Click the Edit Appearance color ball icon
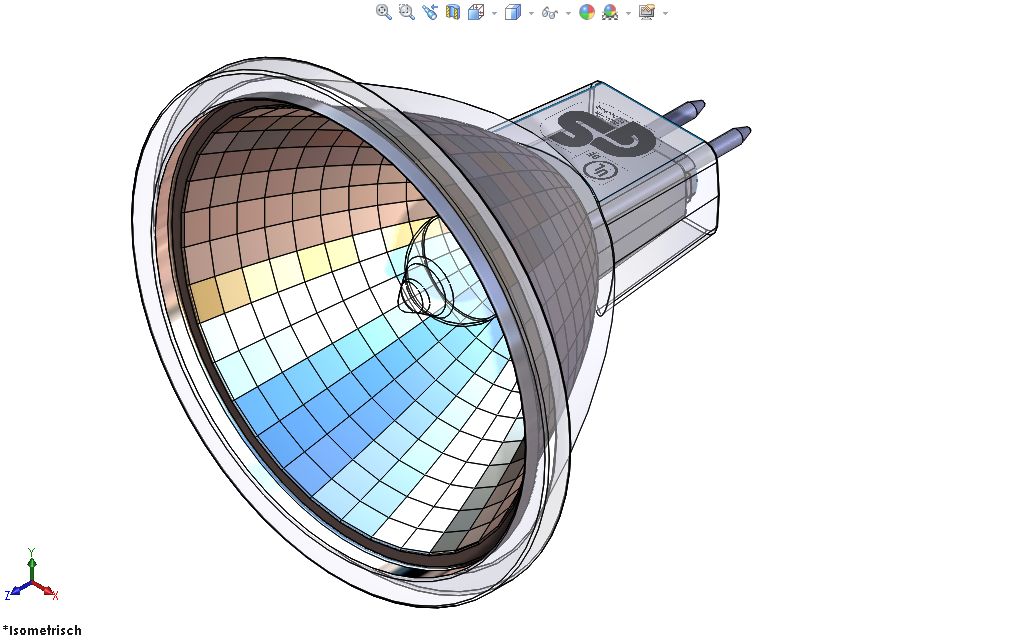 (586, 12)
